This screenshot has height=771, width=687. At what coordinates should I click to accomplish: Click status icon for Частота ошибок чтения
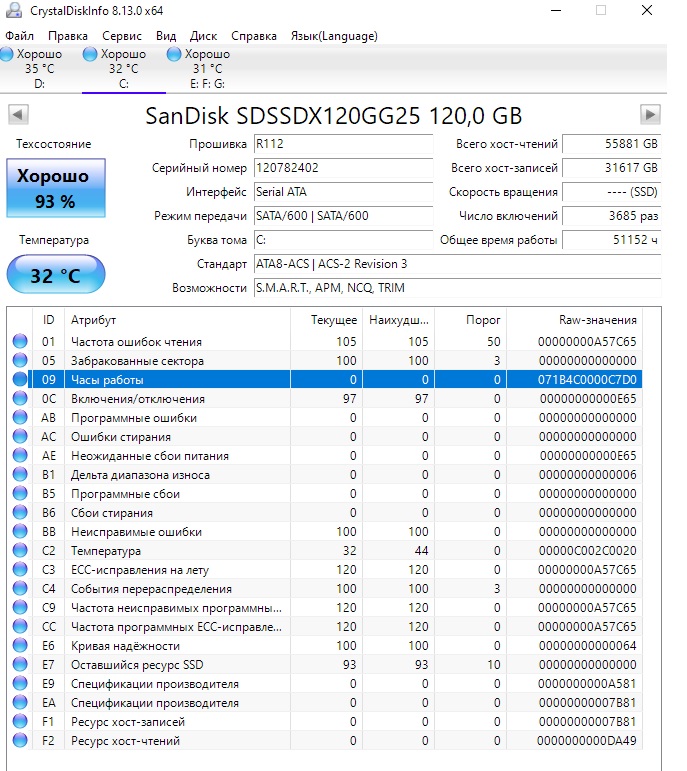20,341
